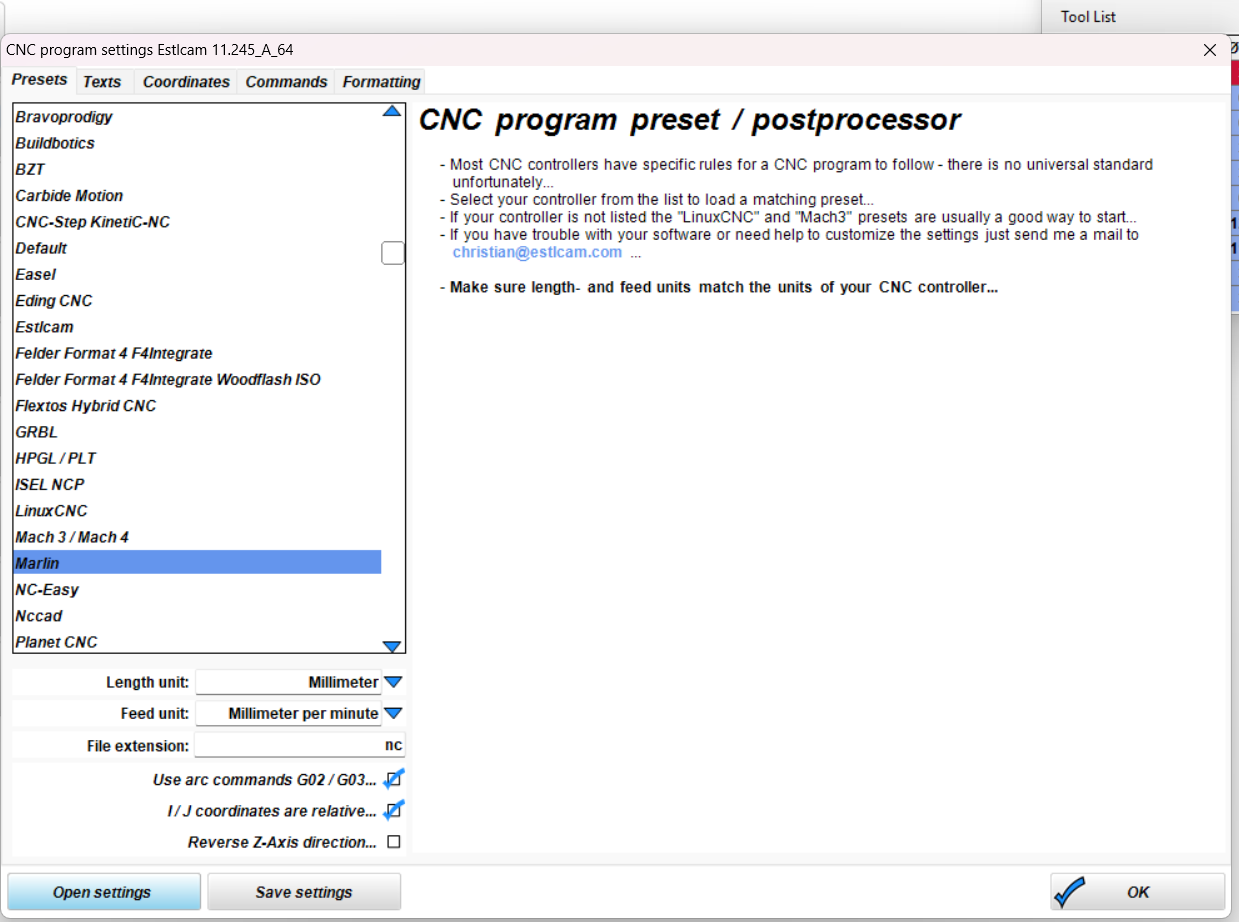
Task: Toggle Use arc commands G02 / G03 checkbox
Action: coord(393,780)
